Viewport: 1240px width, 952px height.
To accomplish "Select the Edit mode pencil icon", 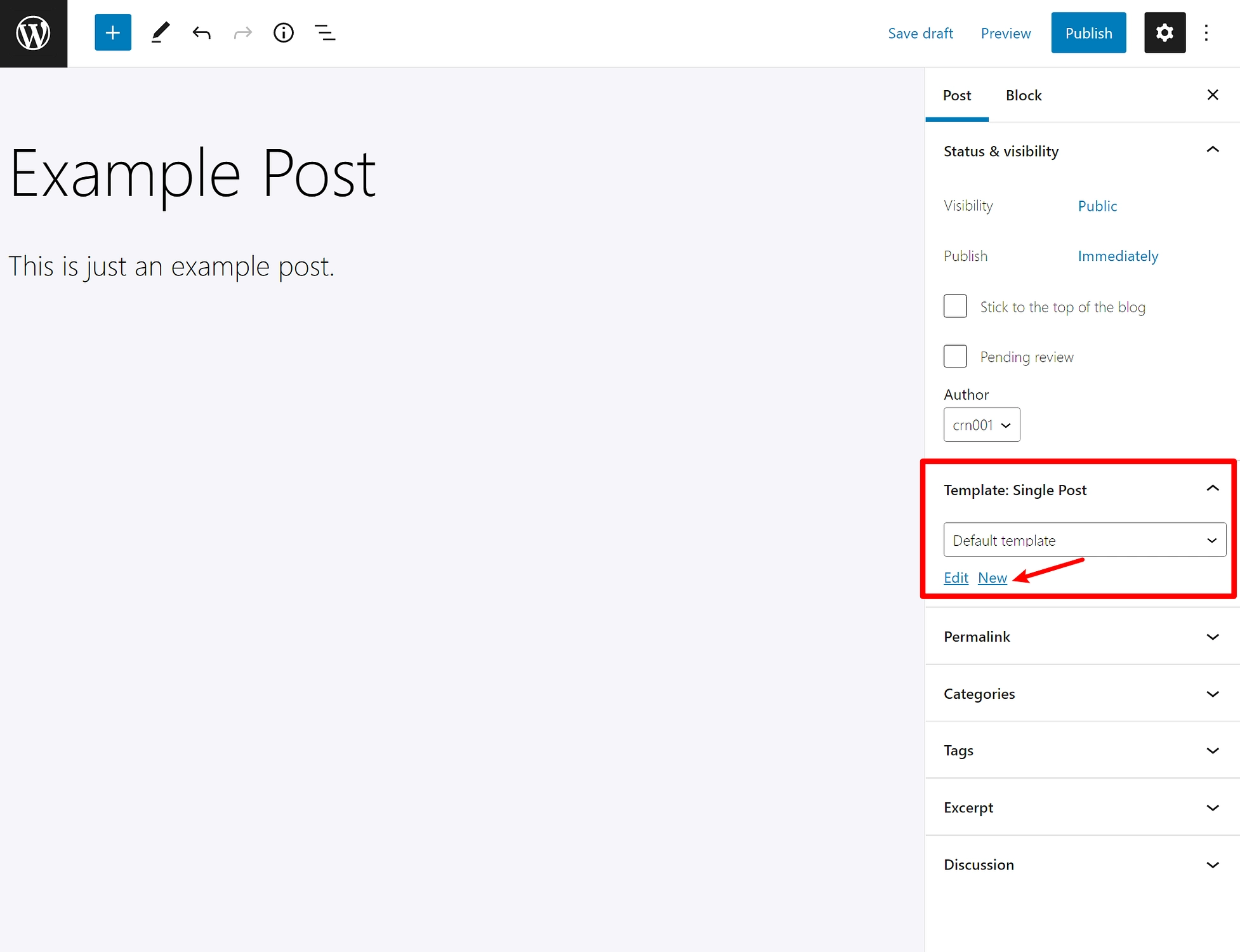I will point(159,32).
